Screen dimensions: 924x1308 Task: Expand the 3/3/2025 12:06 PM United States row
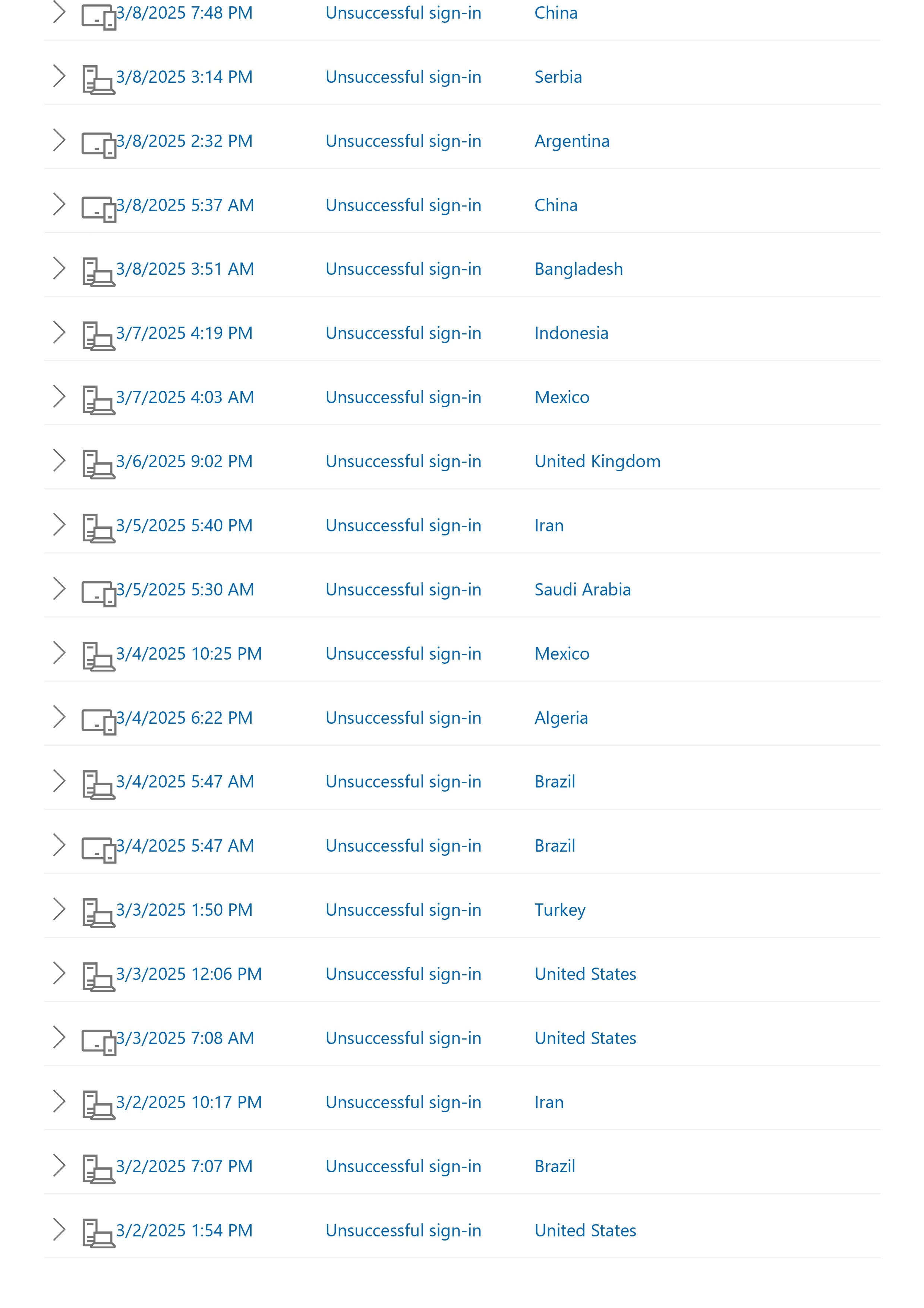[x=59, y=973]
